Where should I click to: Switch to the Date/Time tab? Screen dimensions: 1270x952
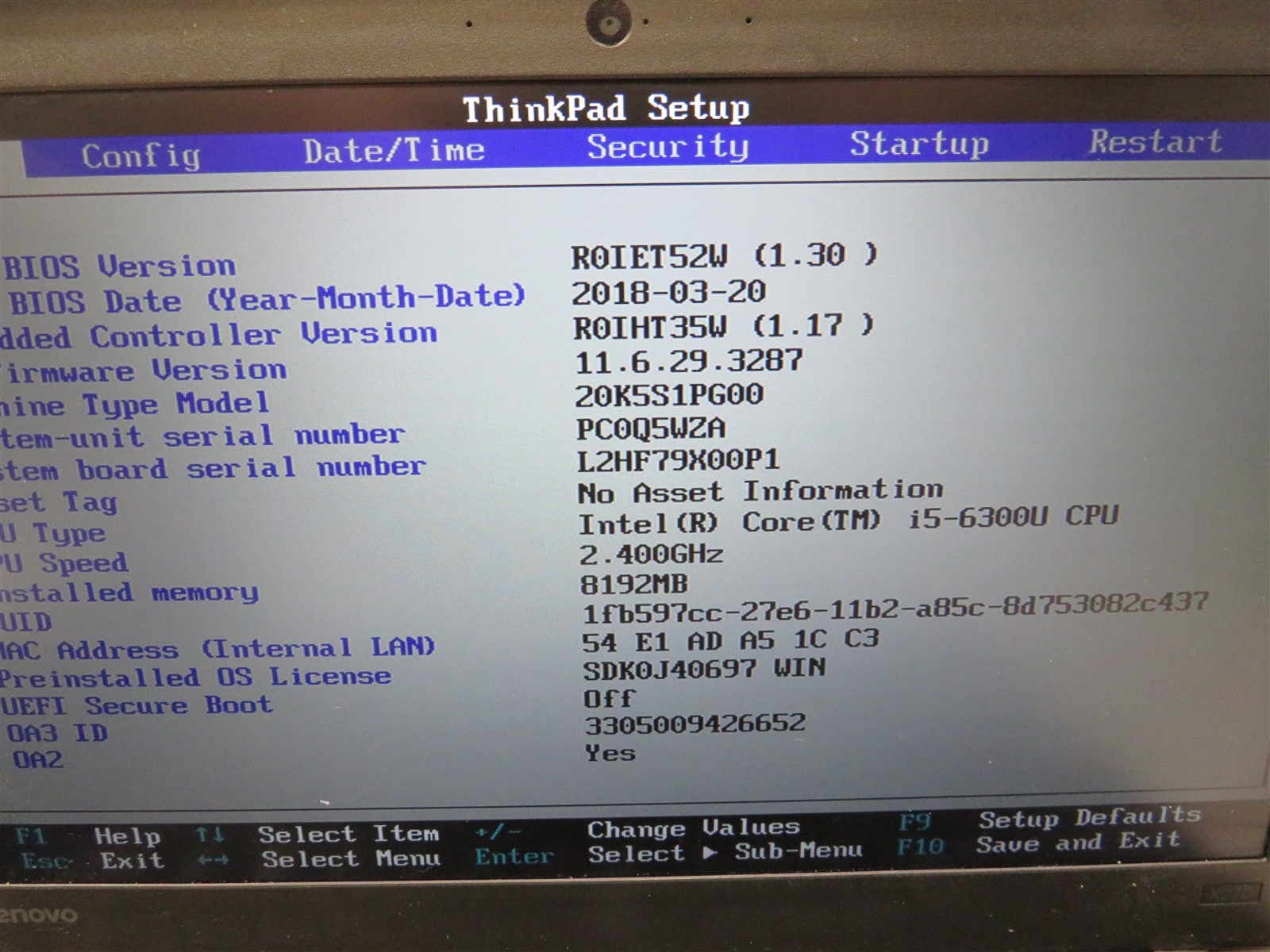[394, 150]
